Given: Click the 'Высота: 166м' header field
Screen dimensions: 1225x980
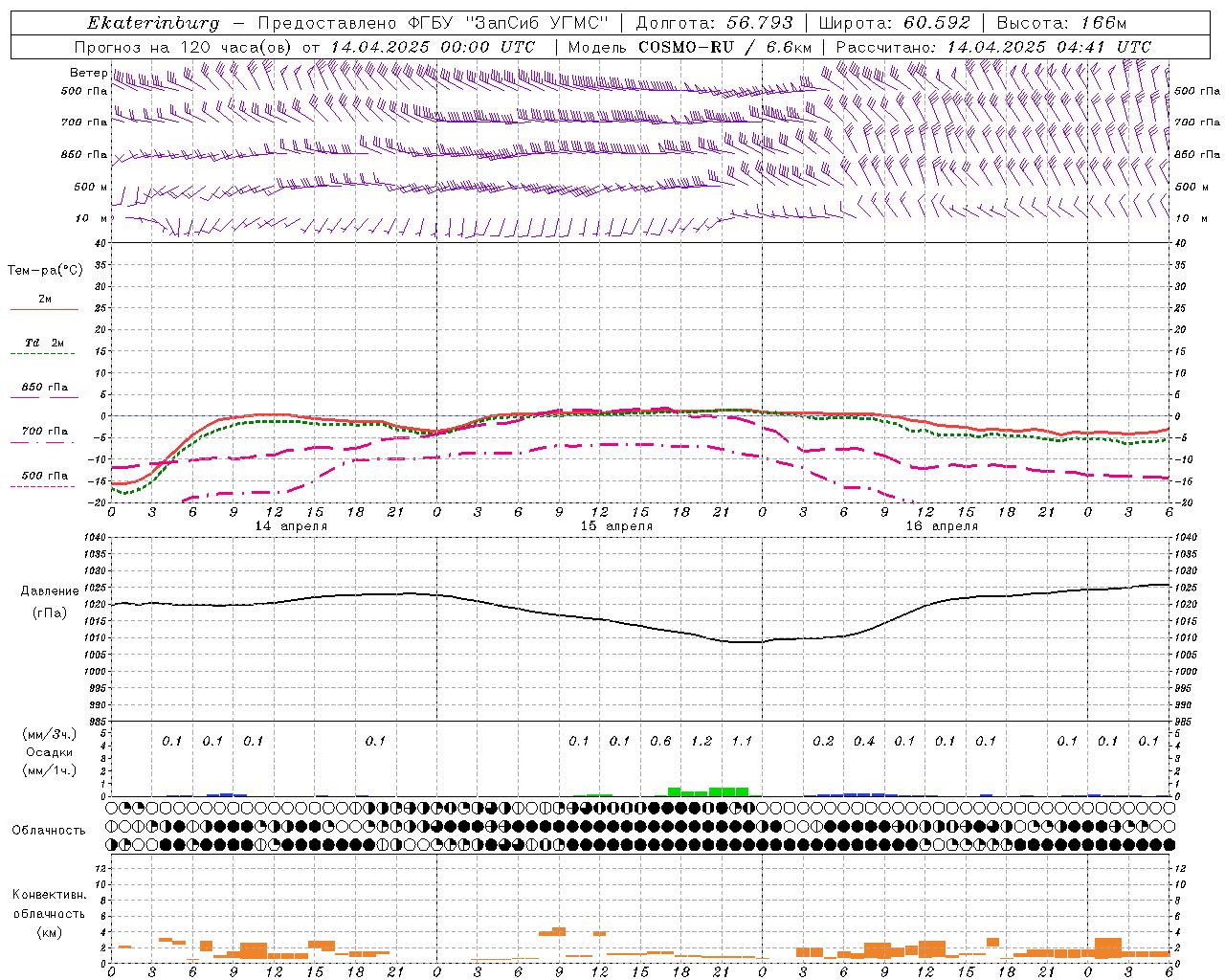Looking at the screenshot, I should point(1061,23).
